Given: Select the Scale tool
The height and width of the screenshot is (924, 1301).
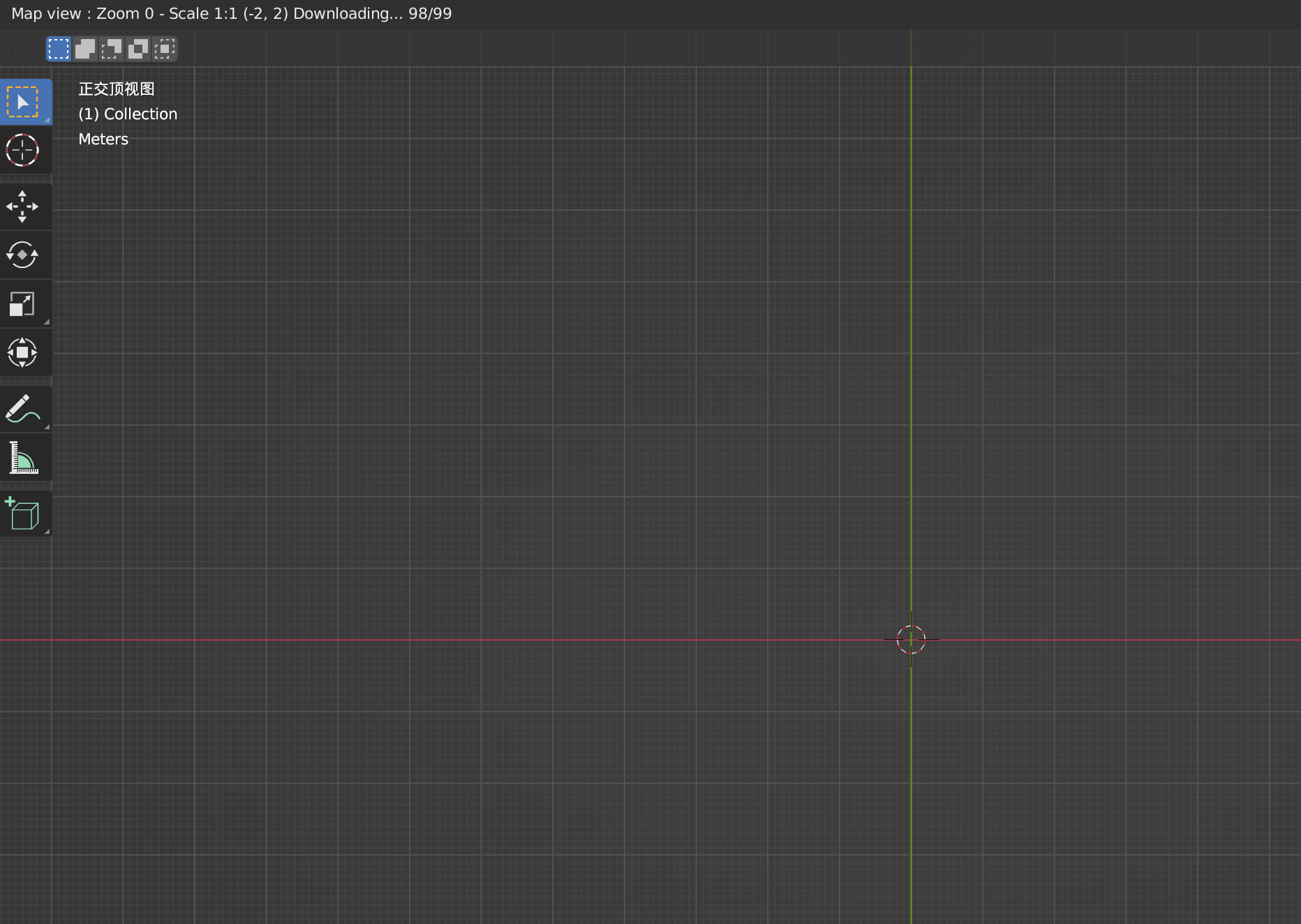Looking at the screenshot, I should point(25,304).
